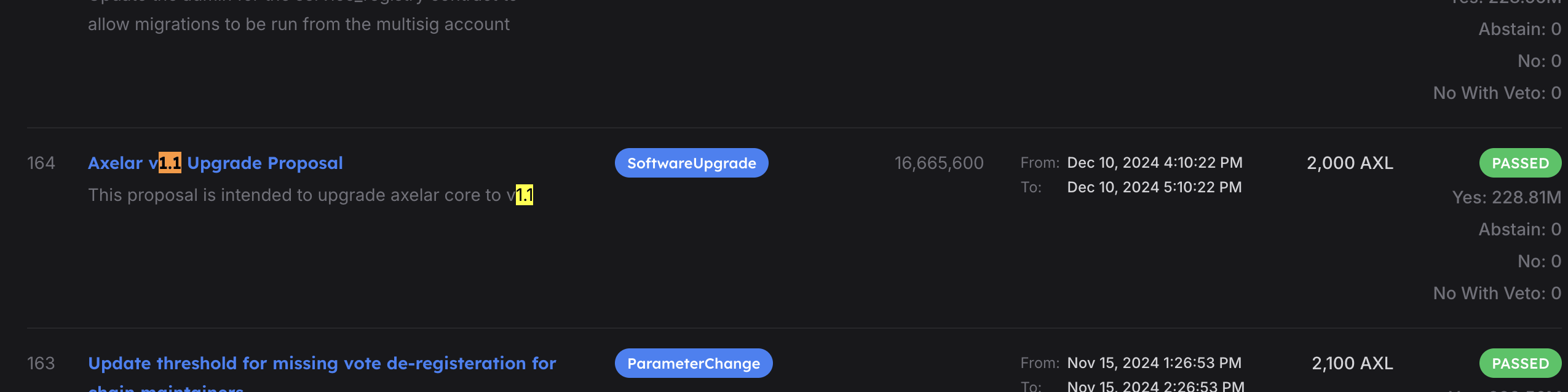
Task: Click the orange highlighted 1.1 in proposal title
Action: pos(170,163)
